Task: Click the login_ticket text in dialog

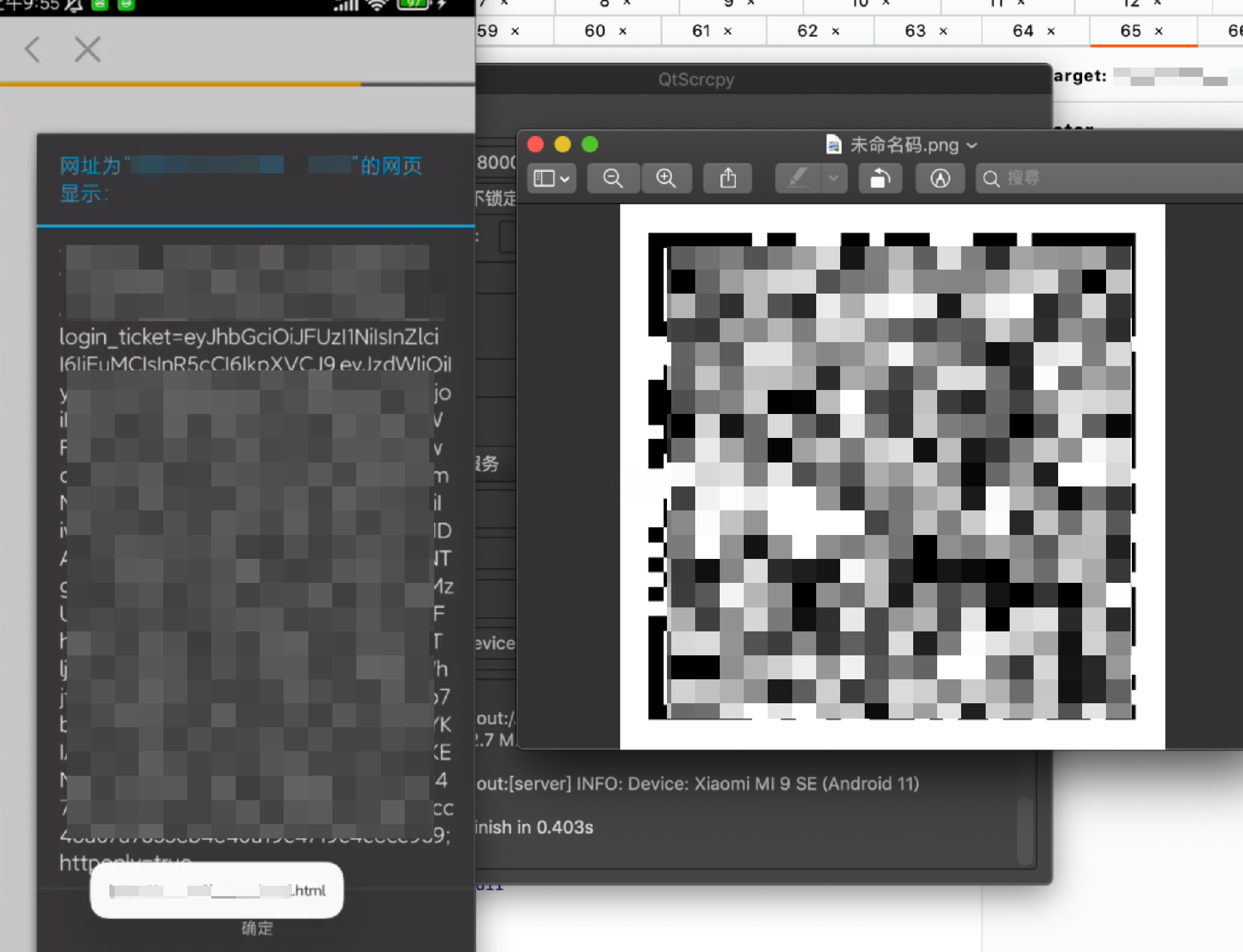Action: click(x=249, y=337)
